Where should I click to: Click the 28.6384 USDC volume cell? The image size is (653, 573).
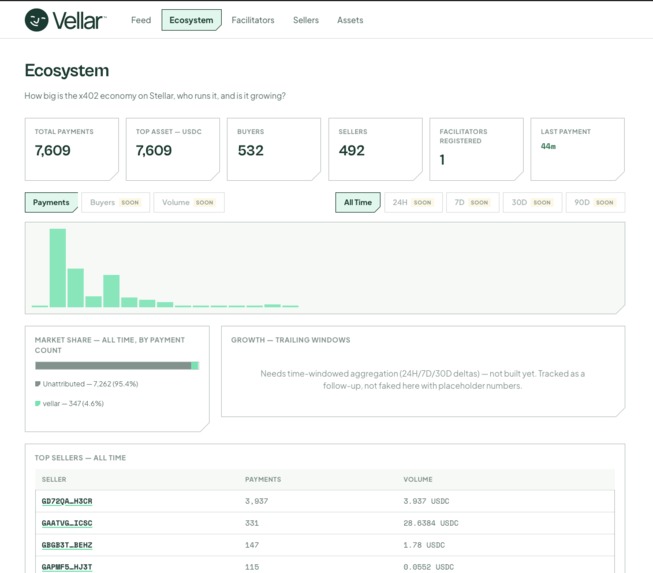click(431, 523)
